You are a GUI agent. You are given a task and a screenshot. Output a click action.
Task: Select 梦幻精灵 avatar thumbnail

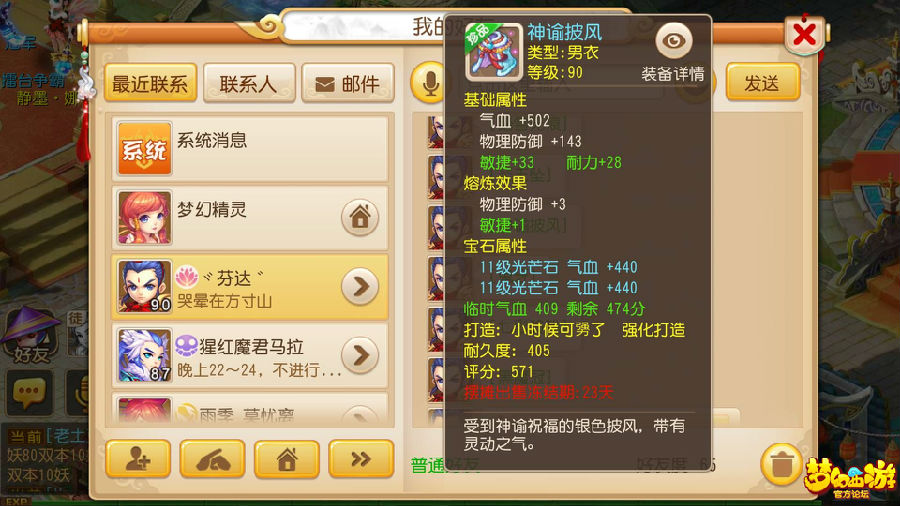coord(145,217)
